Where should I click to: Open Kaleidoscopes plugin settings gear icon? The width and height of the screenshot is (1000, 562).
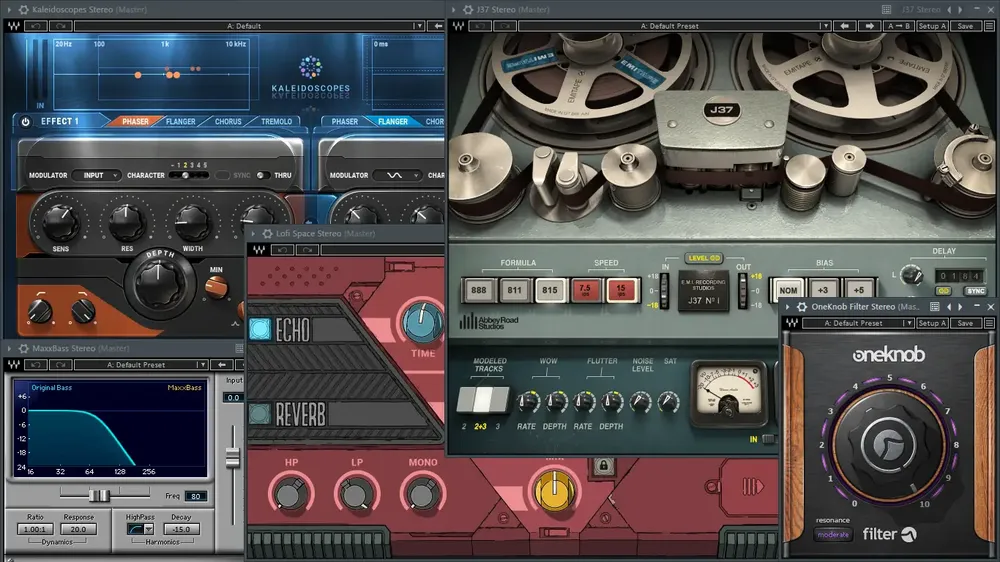coord(24,10)
